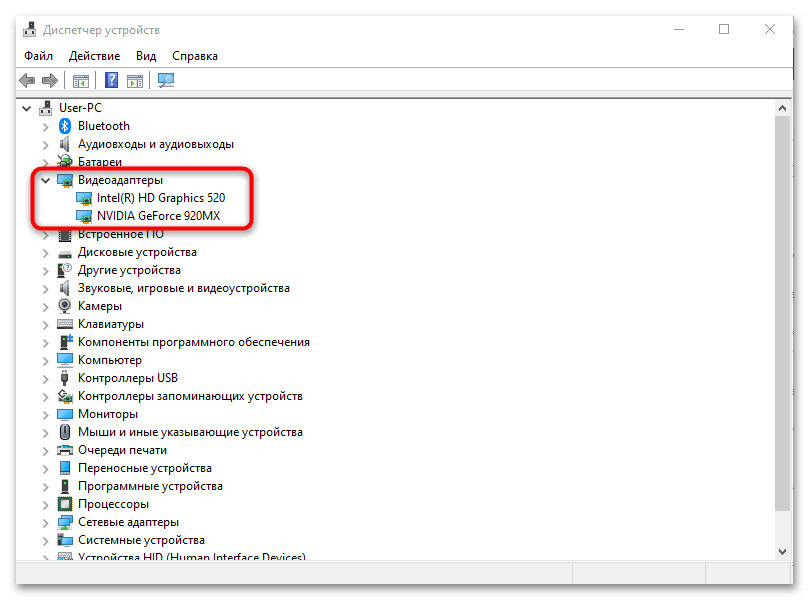Click the Клавиатуры keyboard icon
810x600 pixels.
tap(65, 324)
